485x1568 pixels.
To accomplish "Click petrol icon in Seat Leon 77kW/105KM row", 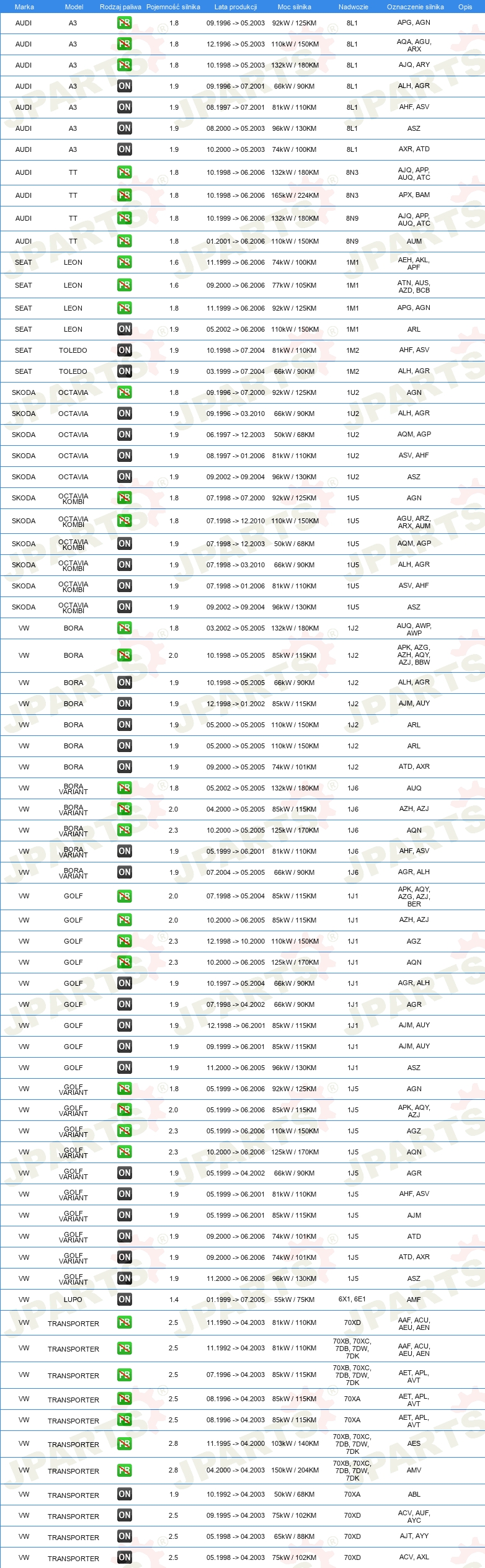I will [x=125, y=285].
